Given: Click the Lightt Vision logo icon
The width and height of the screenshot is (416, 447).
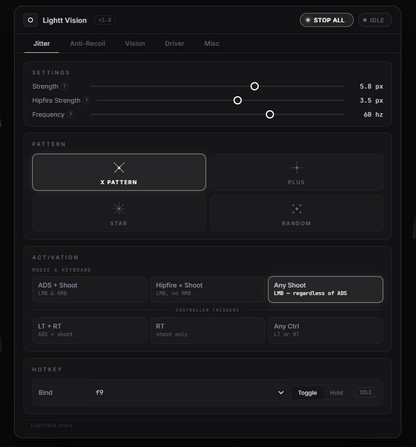Looking at the screenshot, I should 30,20.
